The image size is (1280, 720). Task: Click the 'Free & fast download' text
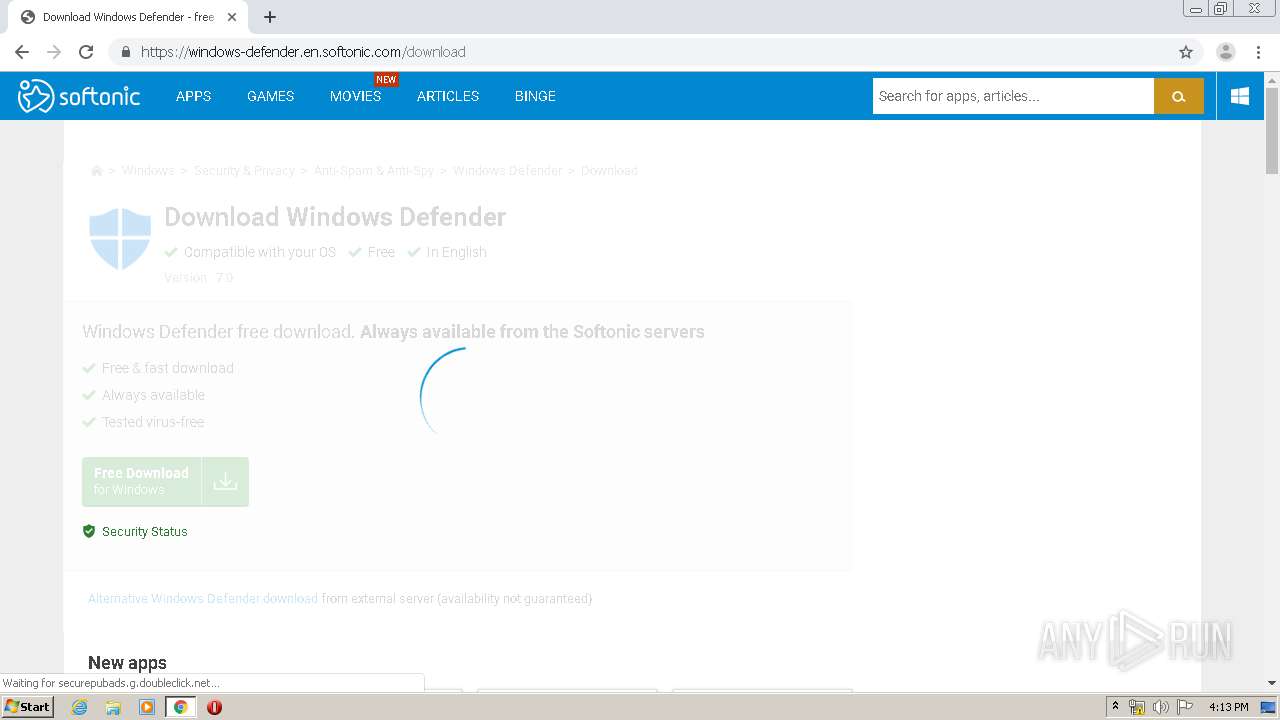[168, 368]
